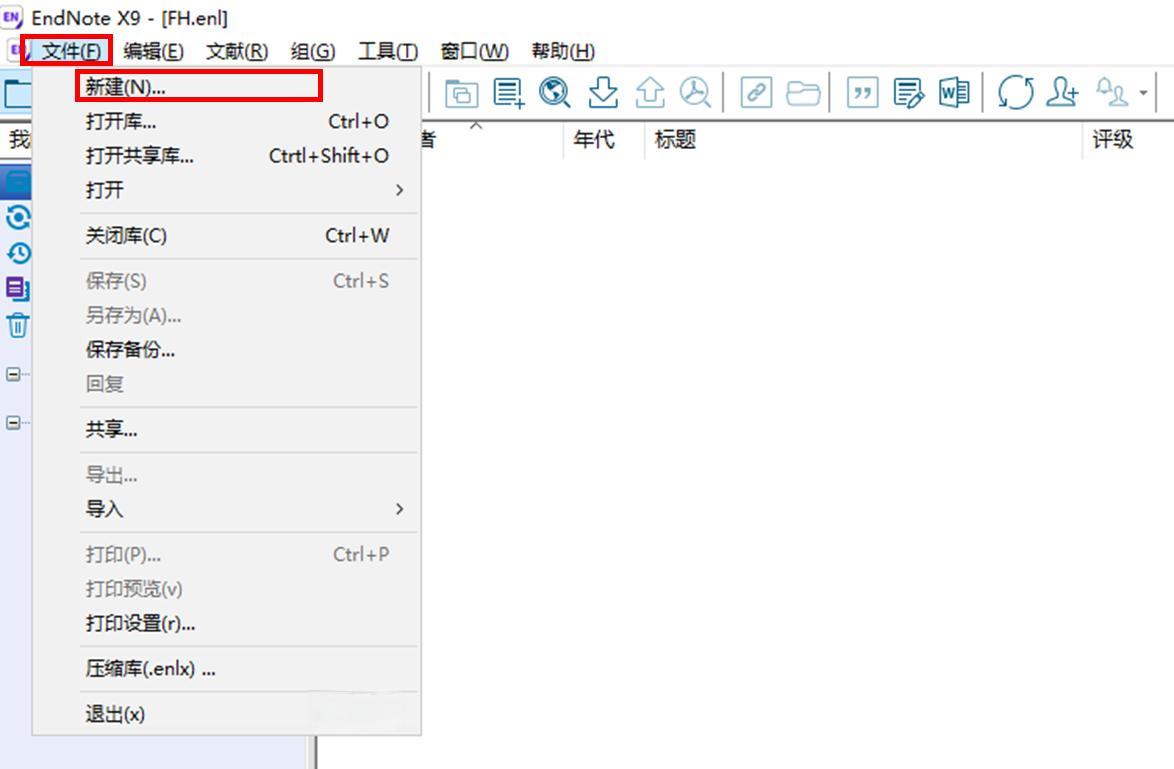Open the 组(G) menu

(312, 51)
